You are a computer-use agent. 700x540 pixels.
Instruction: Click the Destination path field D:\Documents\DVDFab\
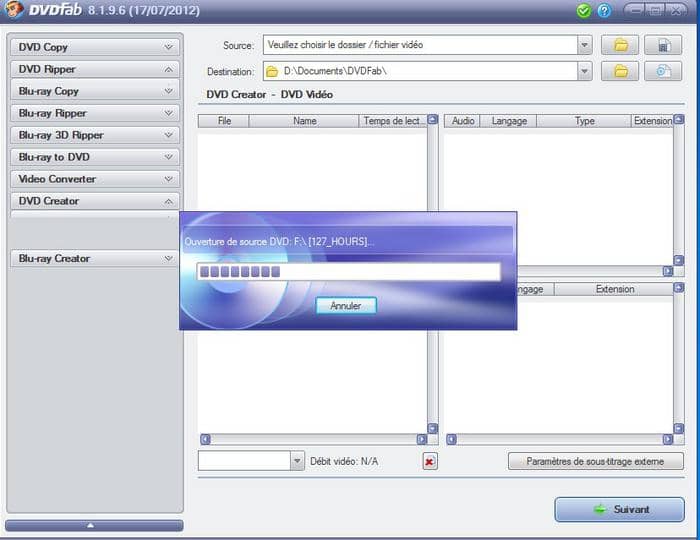click(420, 71)
